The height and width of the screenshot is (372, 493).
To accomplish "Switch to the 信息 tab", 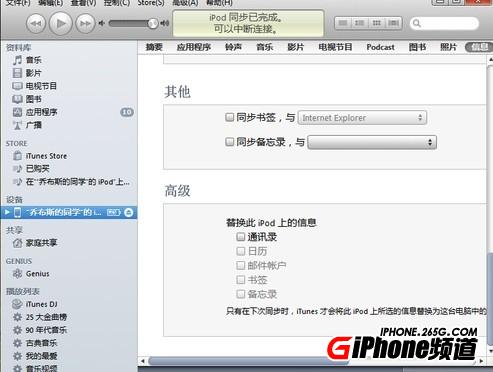I will [479, 47].
